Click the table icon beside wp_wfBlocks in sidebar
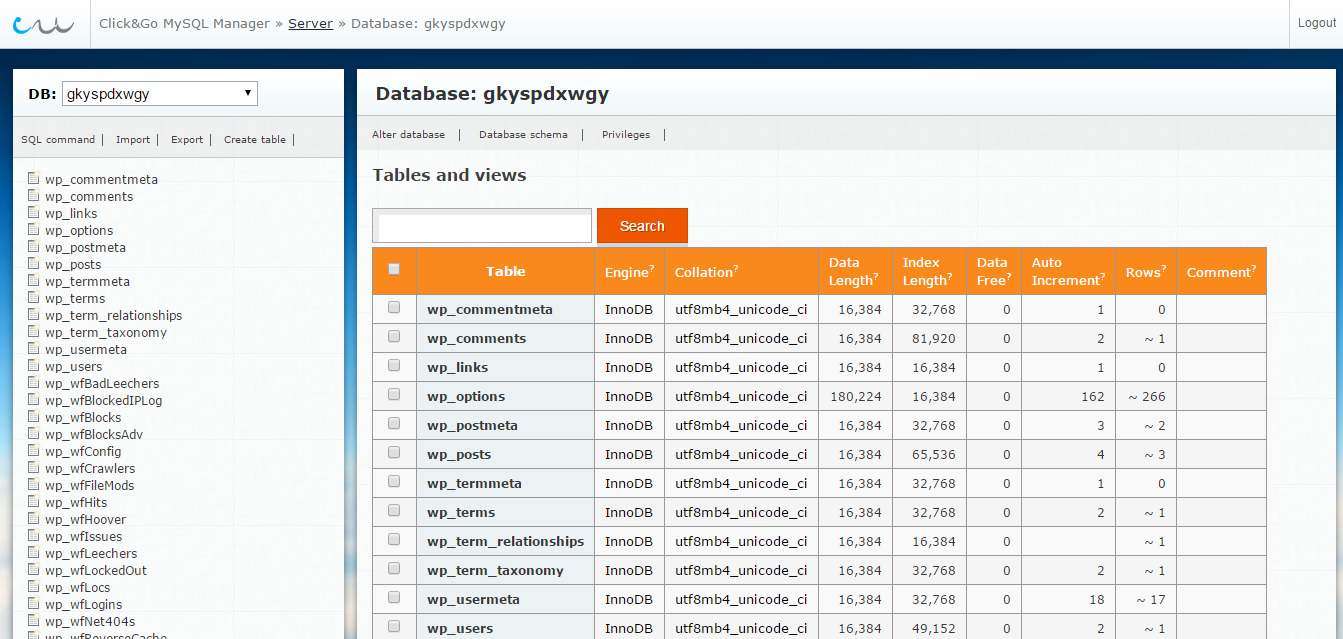1343x639 pixels. (34, 417)
